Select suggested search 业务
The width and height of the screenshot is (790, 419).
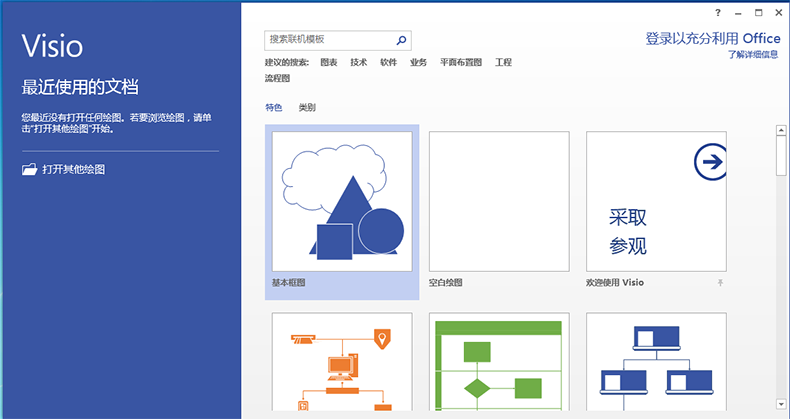[418, 62]
